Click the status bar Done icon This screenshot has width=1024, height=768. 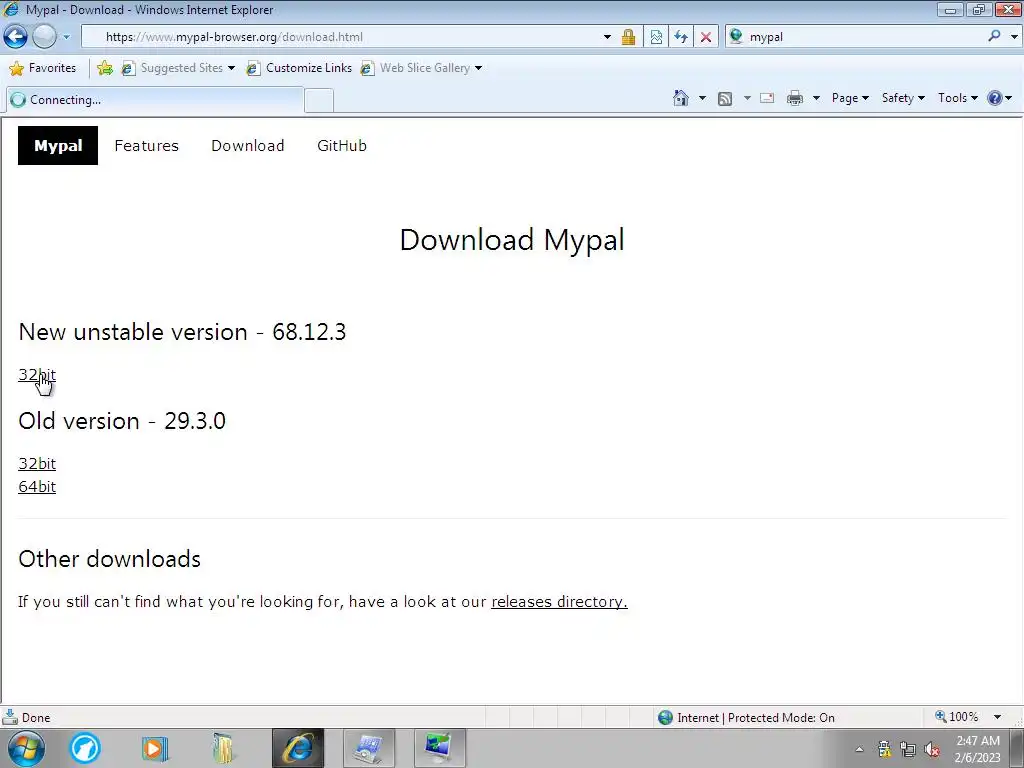click(x=10, y=717)
